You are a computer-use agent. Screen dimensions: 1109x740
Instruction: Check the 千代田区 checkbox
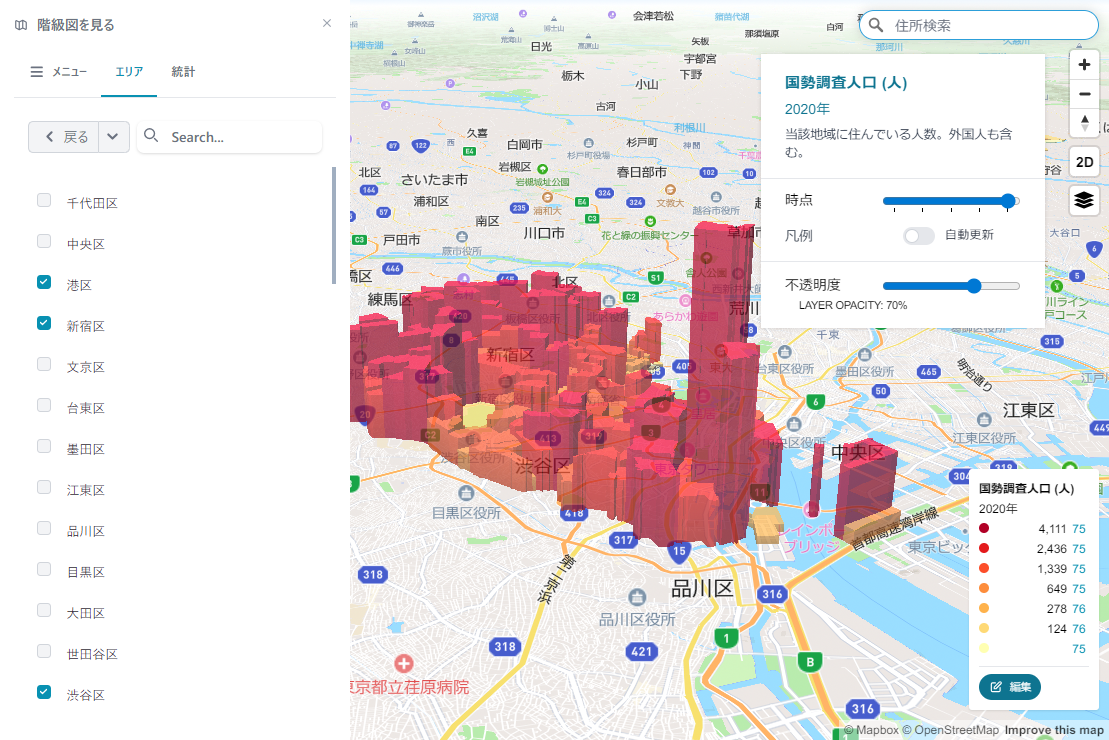pyautogui.click(x=44, y=200)
